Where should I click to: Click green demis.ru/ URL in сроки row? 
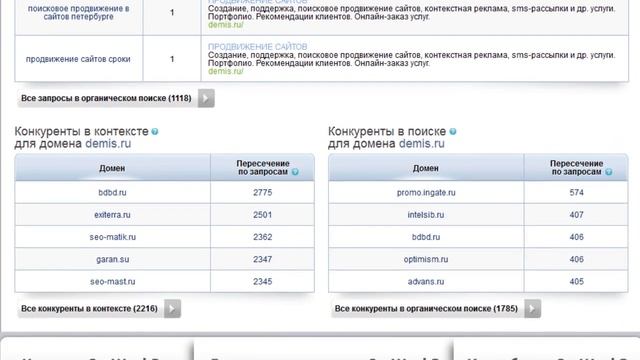[x=226, y=71]
